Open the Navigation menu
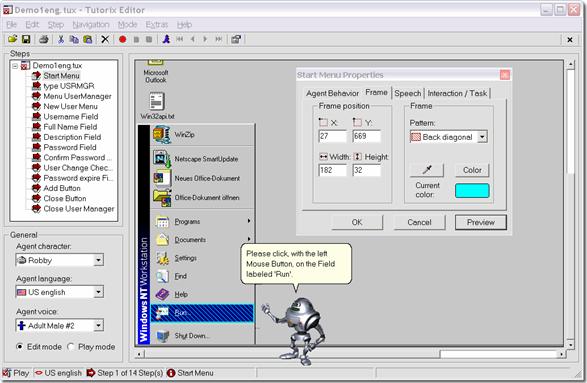587x383 pixels. pyautogui.click(x=91, y=25)
